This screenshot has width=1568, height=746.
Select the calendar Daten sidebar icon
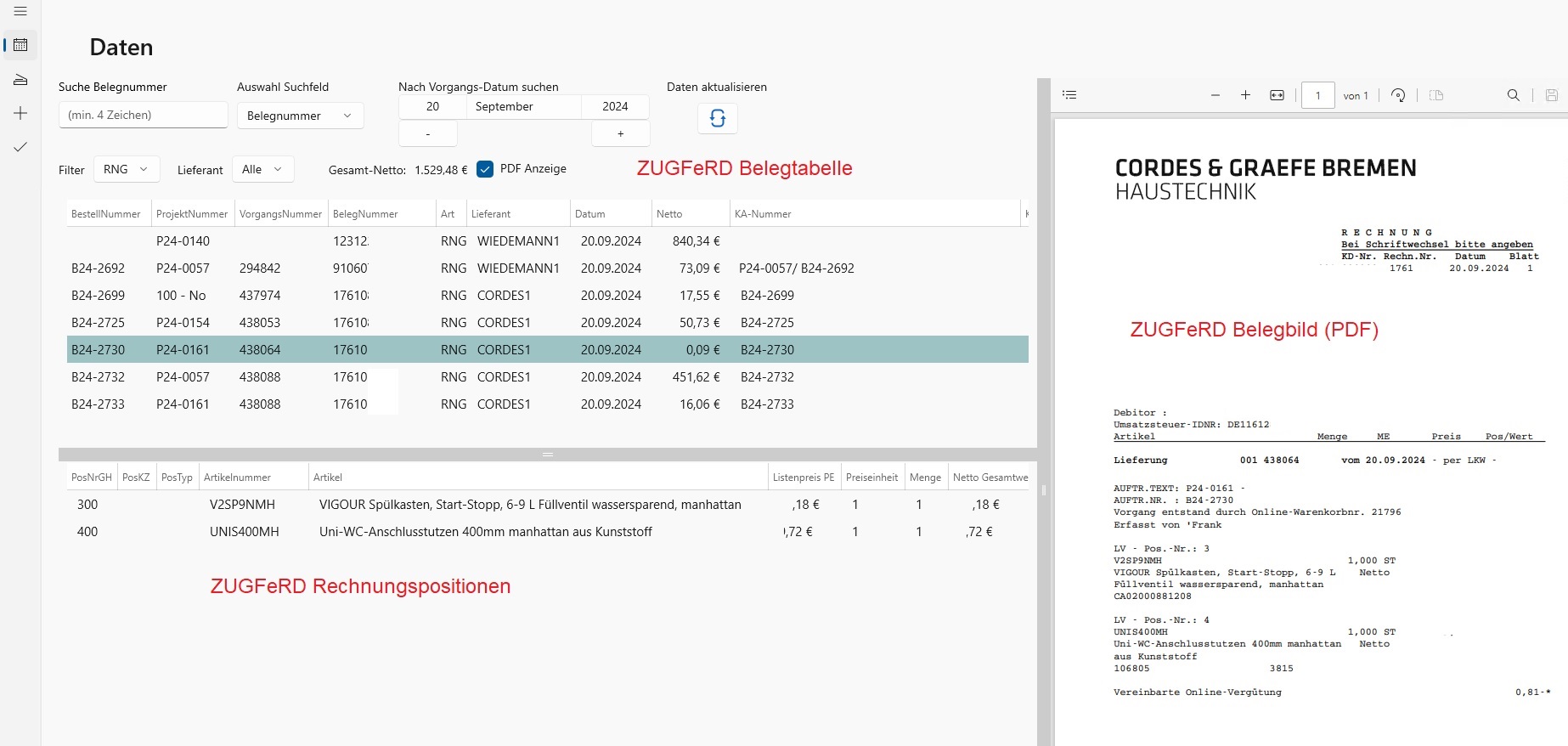[x=20, y=45]
